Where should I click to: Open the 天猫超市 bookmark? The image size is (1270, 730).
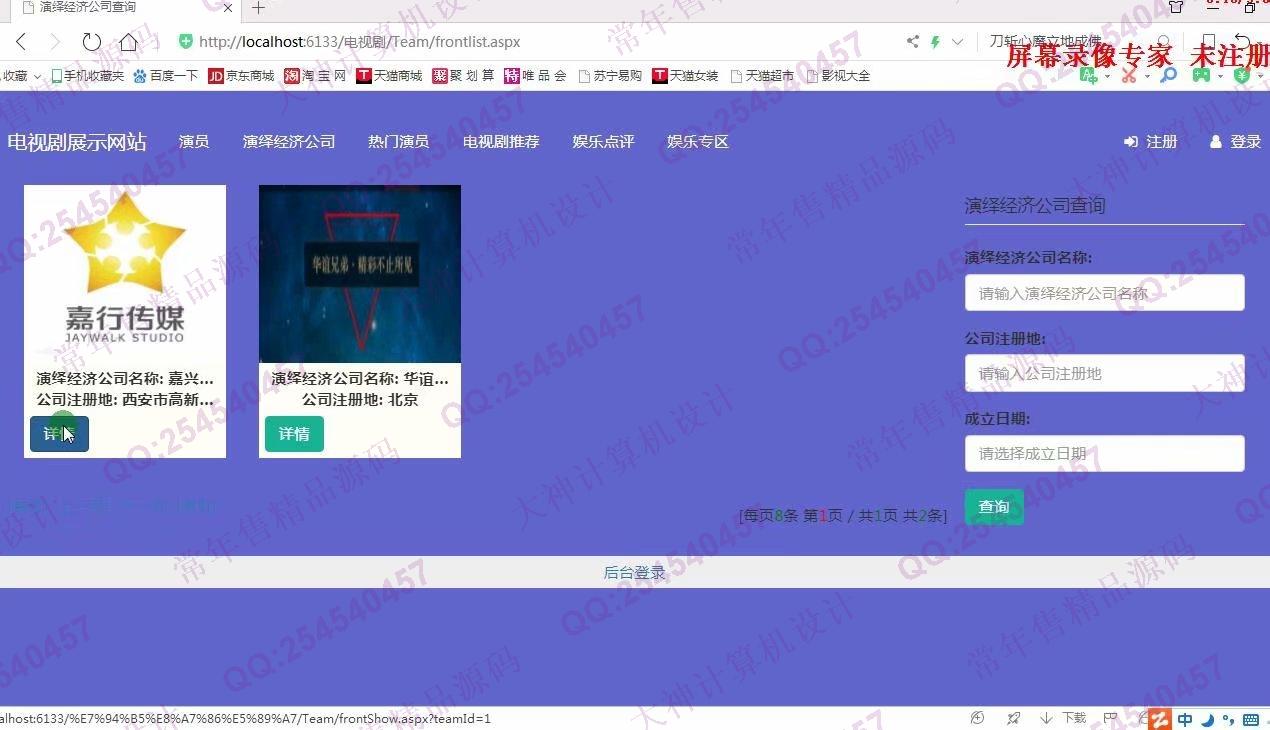pyautogui.click(x=762, y=75)
